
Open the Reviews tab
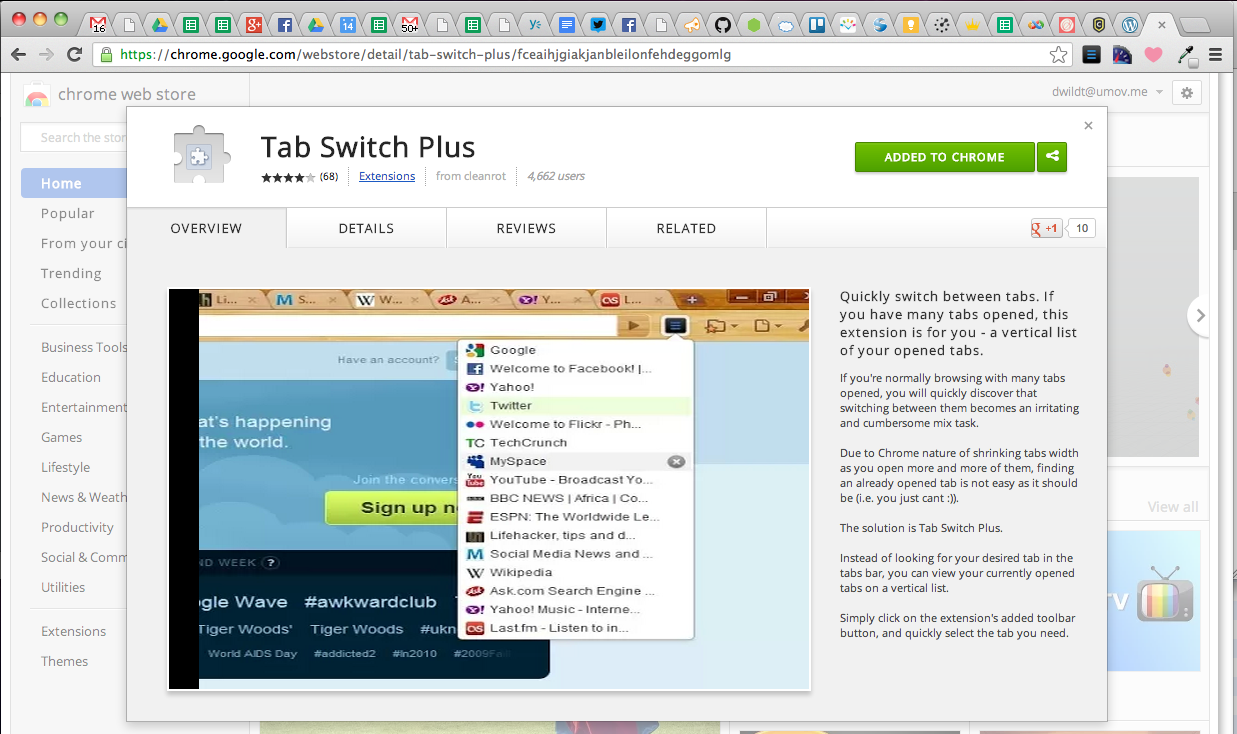point(526,228)
